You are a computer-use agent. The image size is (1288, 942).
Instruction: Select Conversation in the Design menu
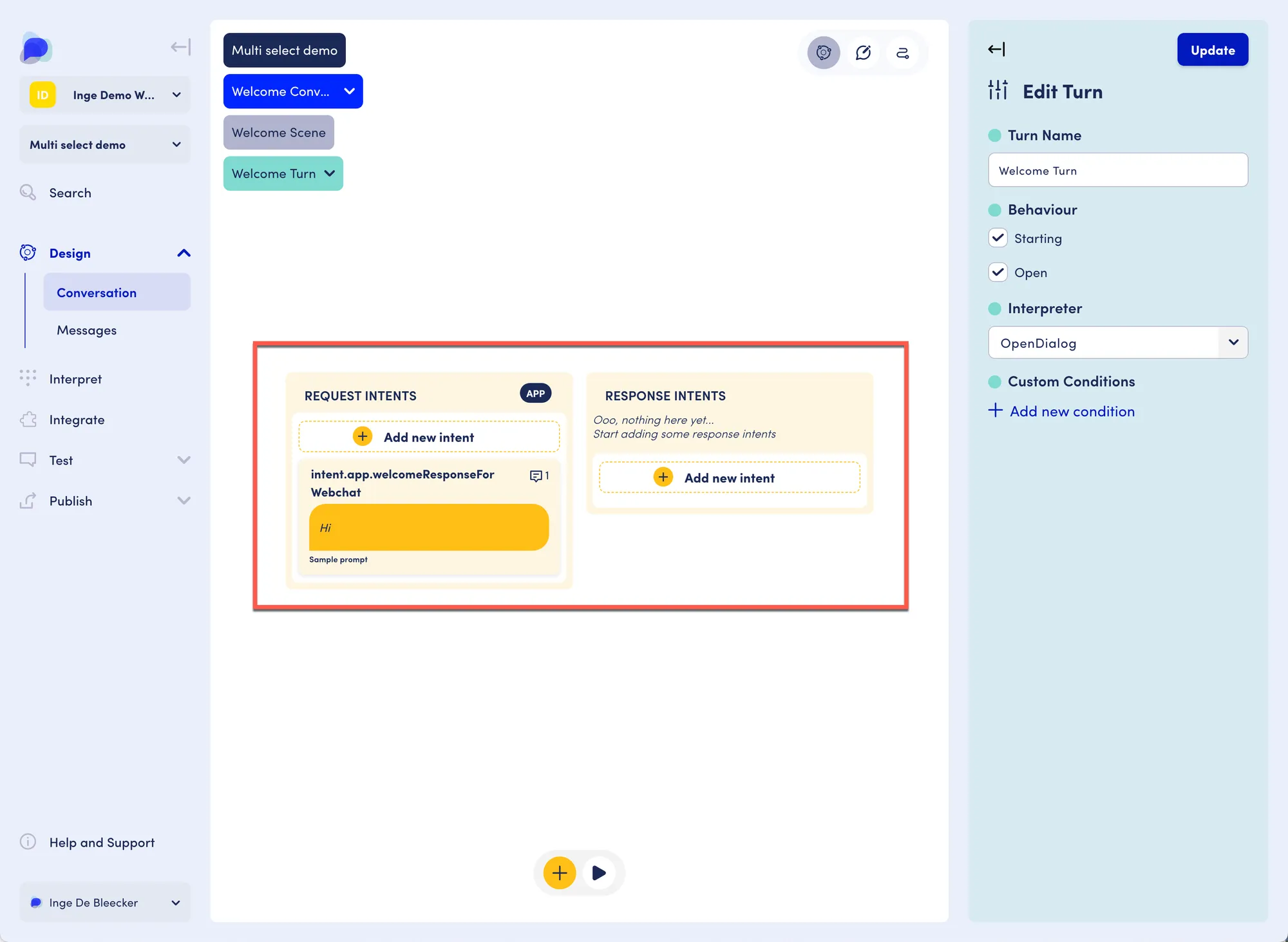tap(117, 292)
